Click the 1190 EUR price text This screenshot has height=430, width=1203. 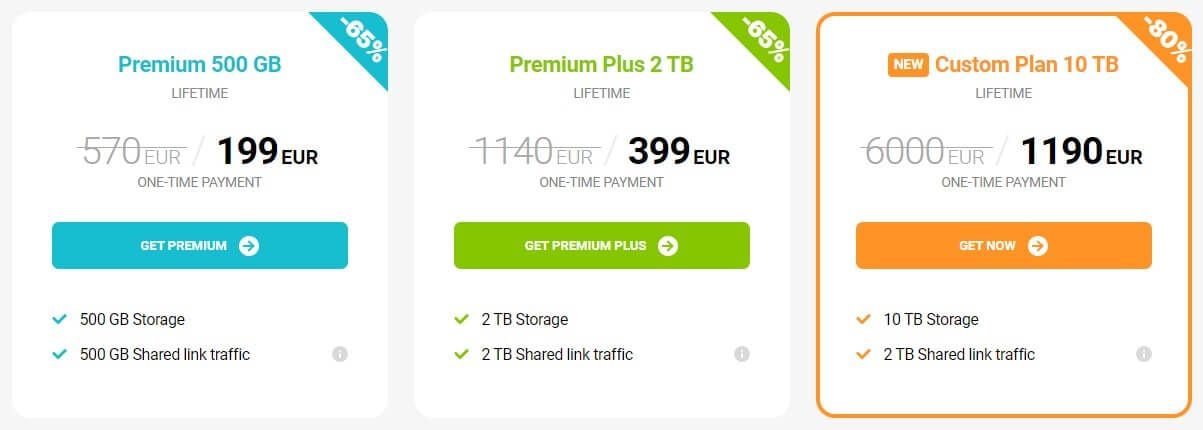(x=1081, y=152)
